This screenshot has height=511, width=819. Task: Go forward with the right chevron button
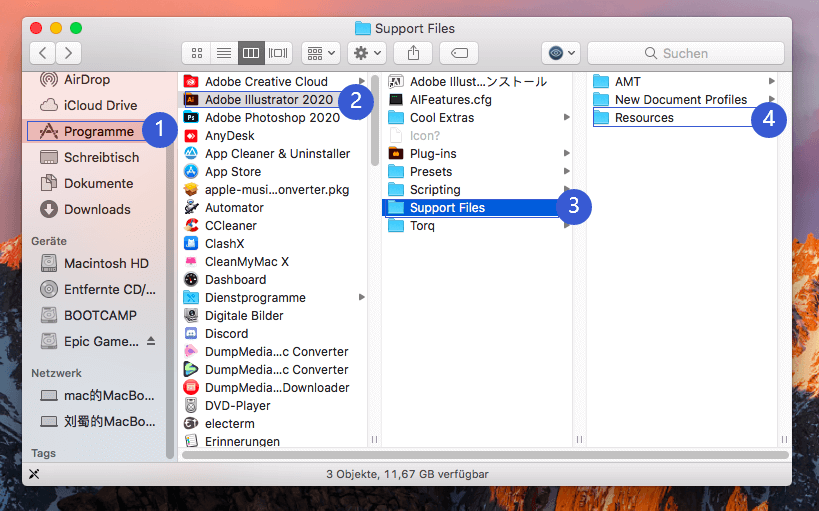point(68,53)
